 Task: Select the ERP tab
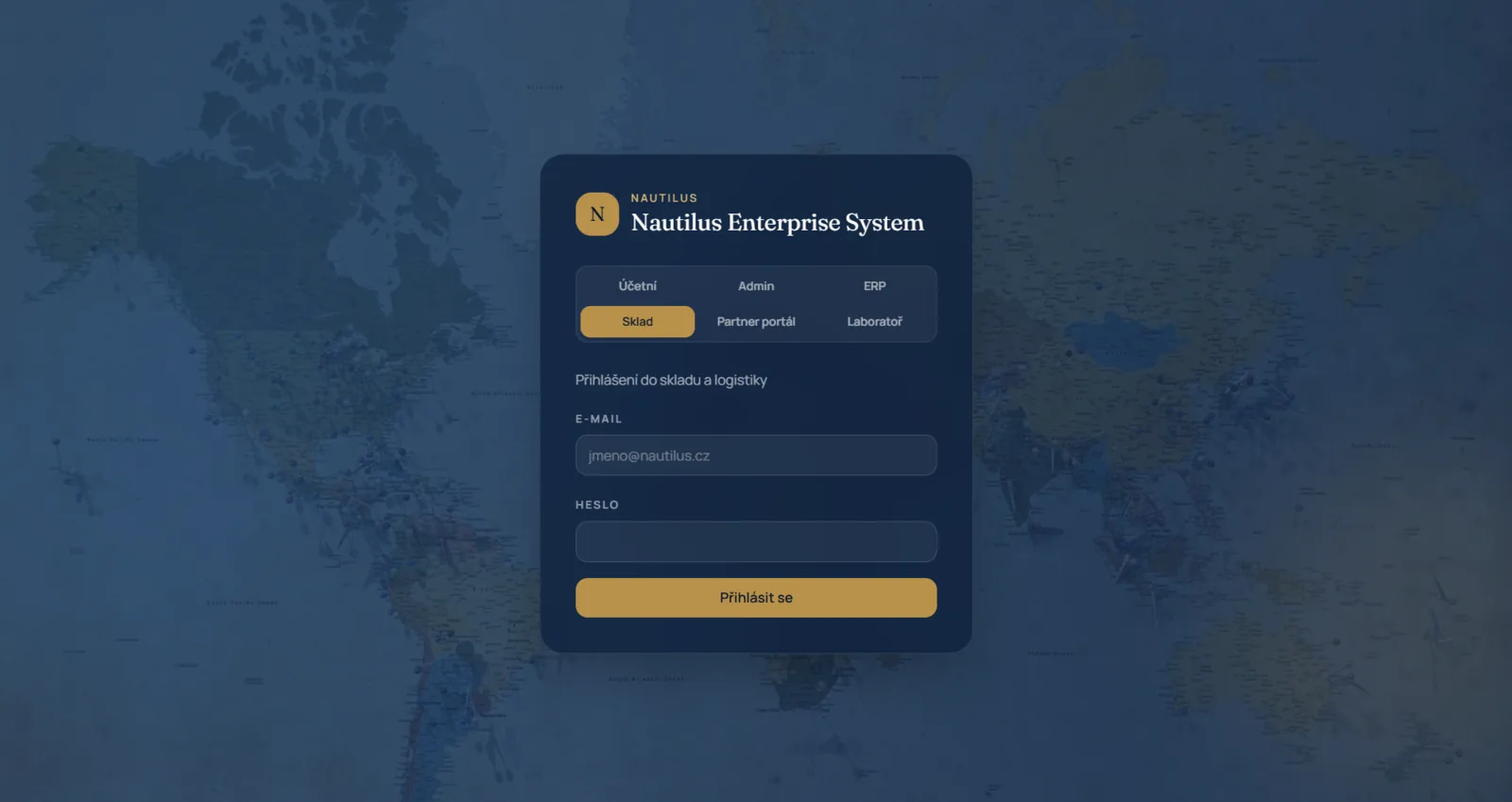click(875, 286)
